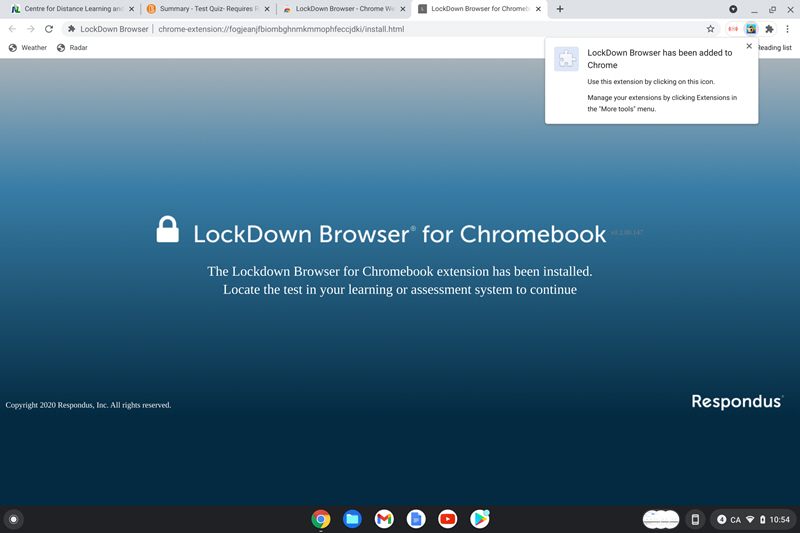Click the LockDown Browser extension icon in toolbar
This screenshot has height=533, width=800.
[x=751, y=29]
